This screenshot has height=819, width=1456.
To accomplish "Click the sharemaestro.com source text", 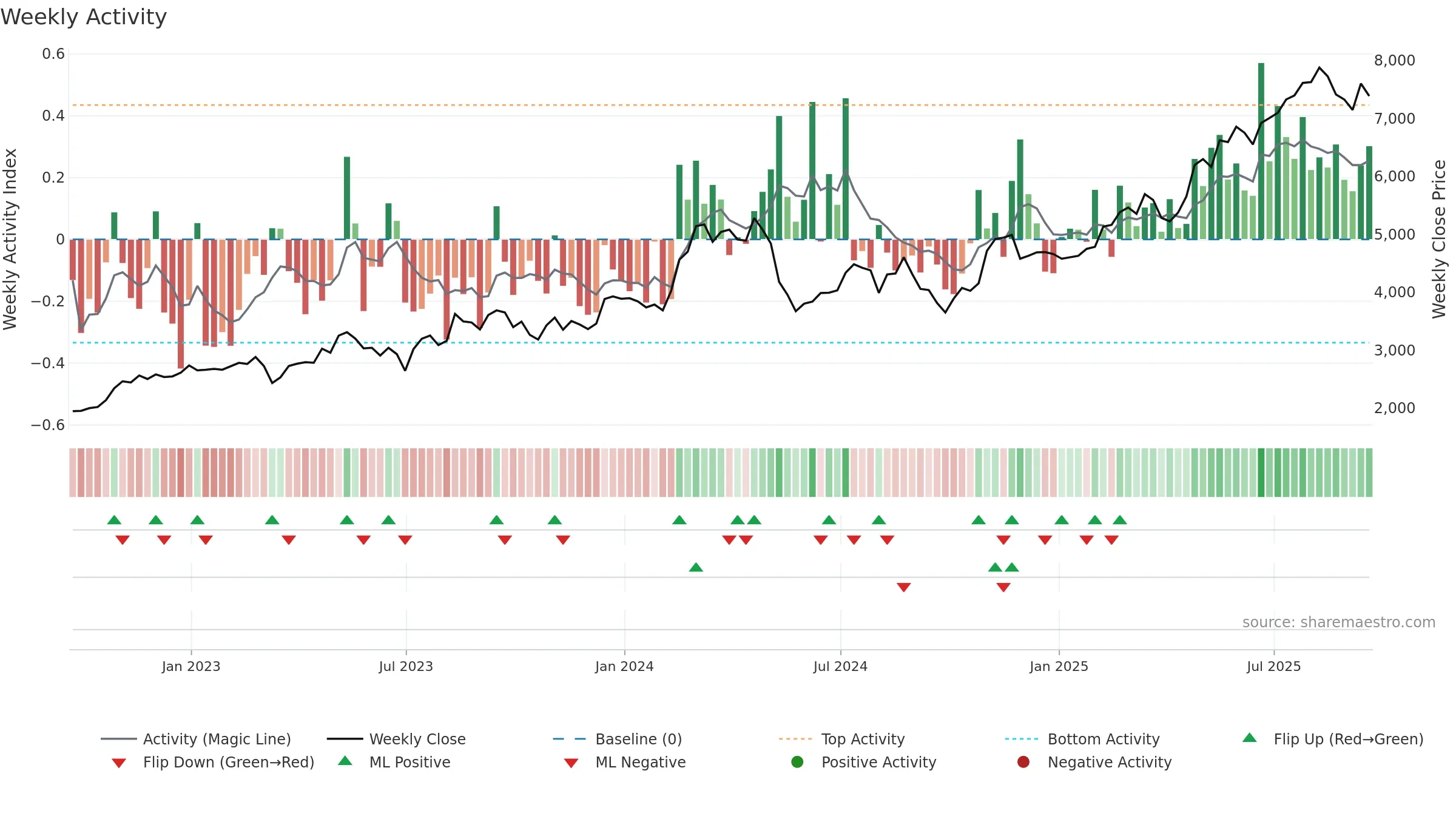I will click(x=1338, y=622).
